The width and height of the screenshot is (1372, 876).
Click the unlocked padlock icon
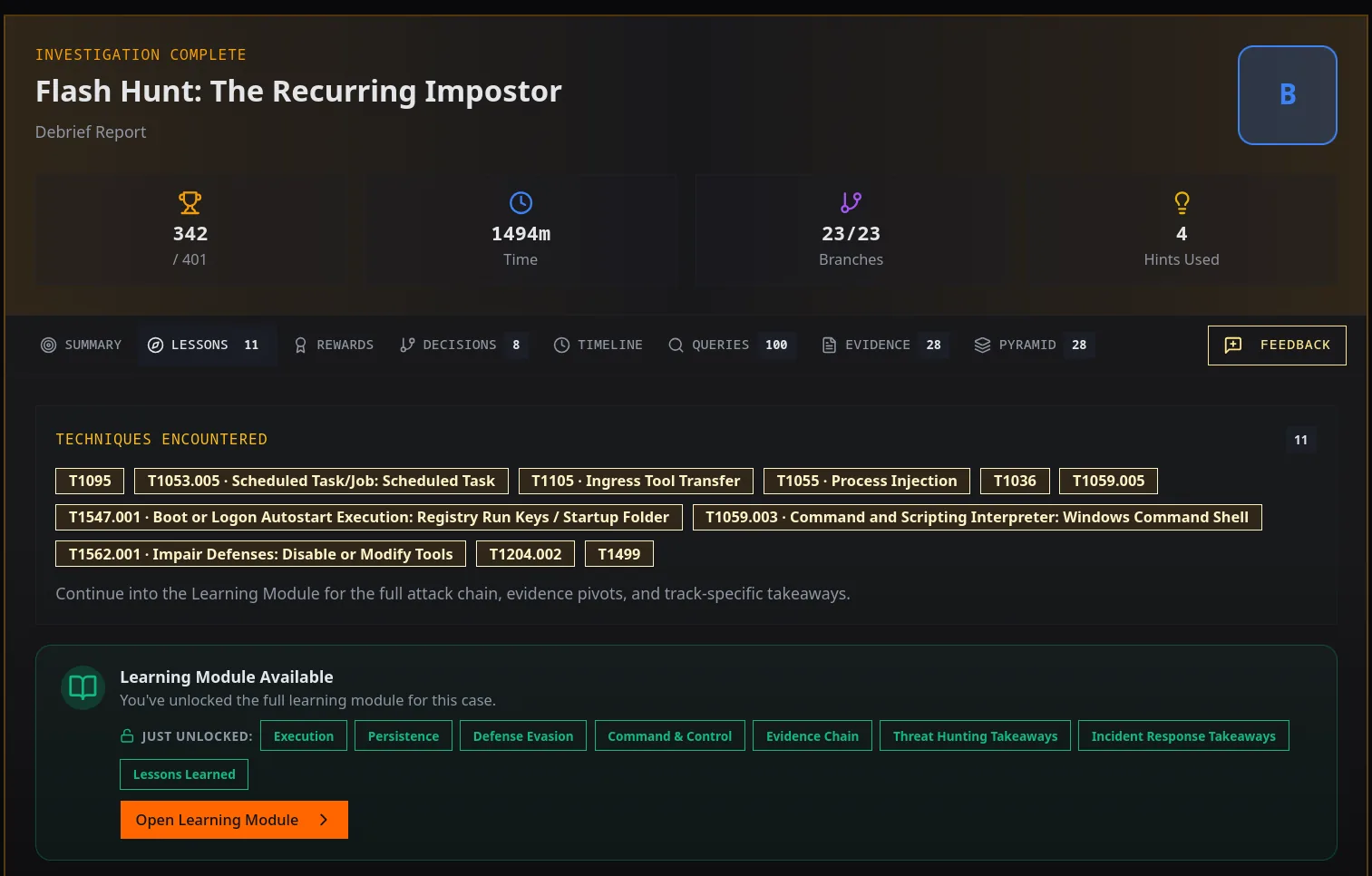(128, 736)
